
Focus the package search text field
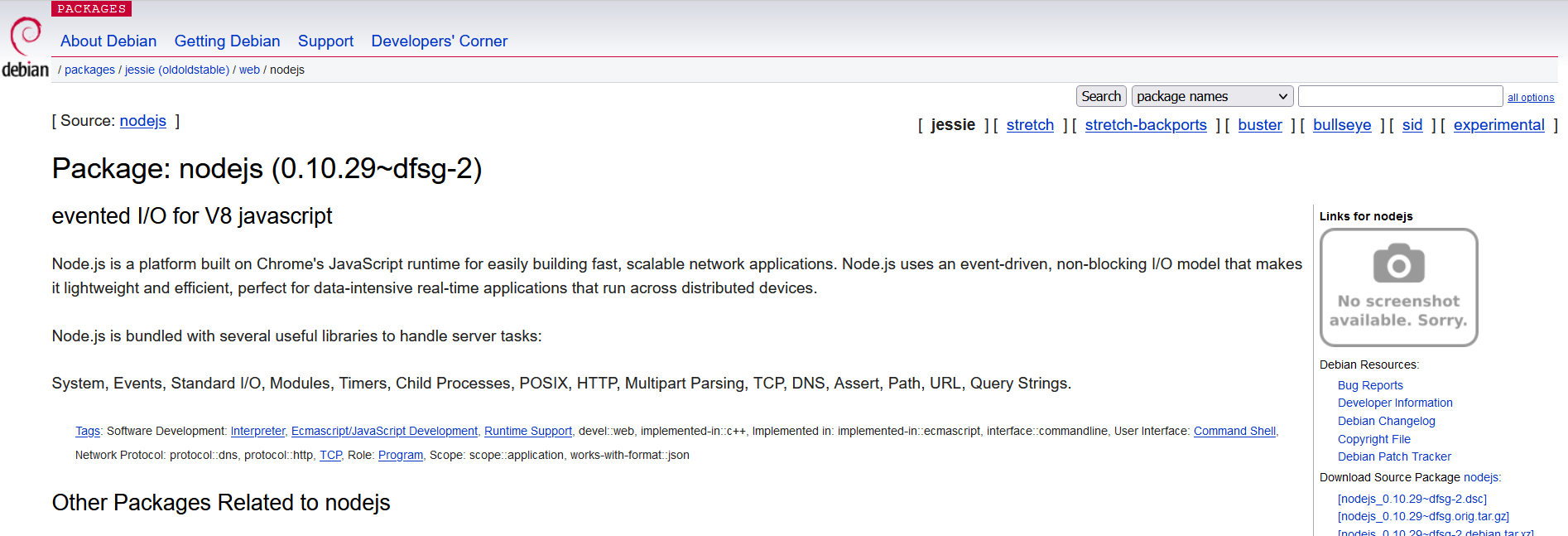[1400, 97]
